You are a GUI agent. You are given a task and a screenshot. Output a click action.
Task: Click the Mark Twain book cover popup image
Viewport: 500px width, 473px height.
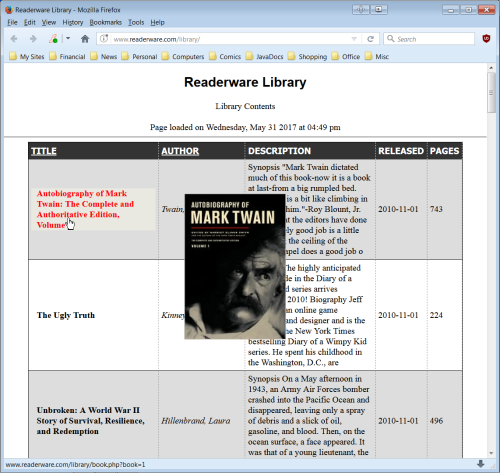click(235, 266)
